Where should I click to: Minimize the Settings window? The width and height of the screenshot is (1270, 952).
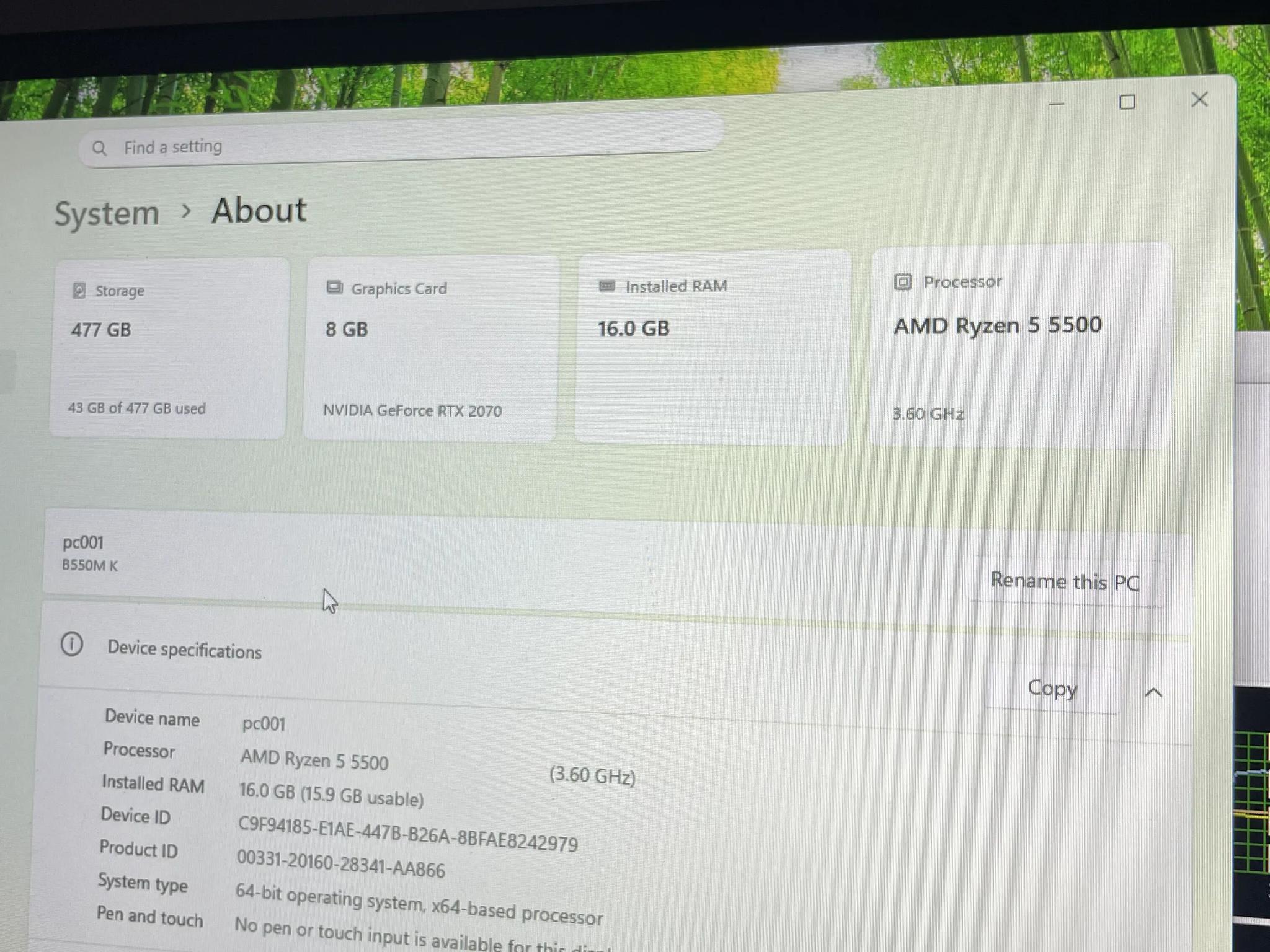(x=1057, y=104)
